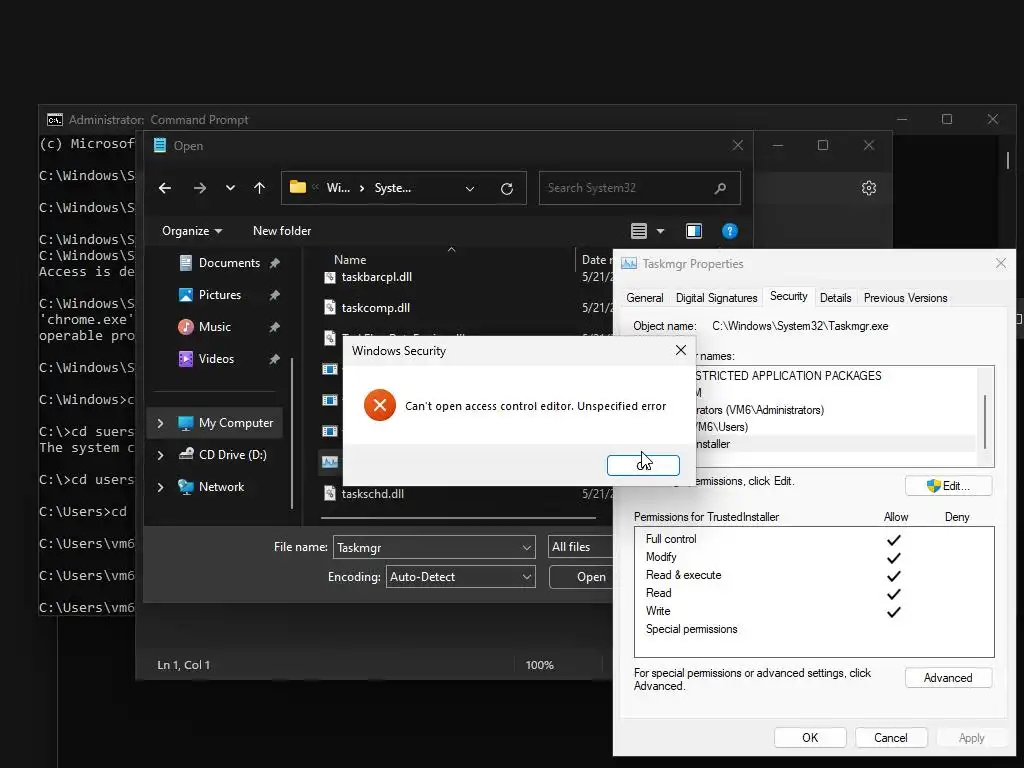Click the red error icon
1024x768 pixels.
(x=380, y=406)
